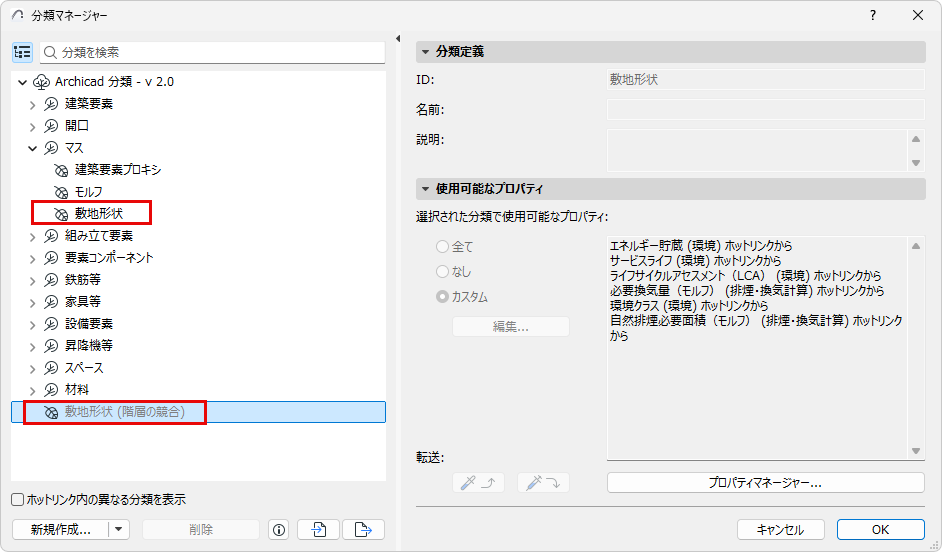Click the 名前 input field
This screenshot has width=942, height=552.
(766, 110)
